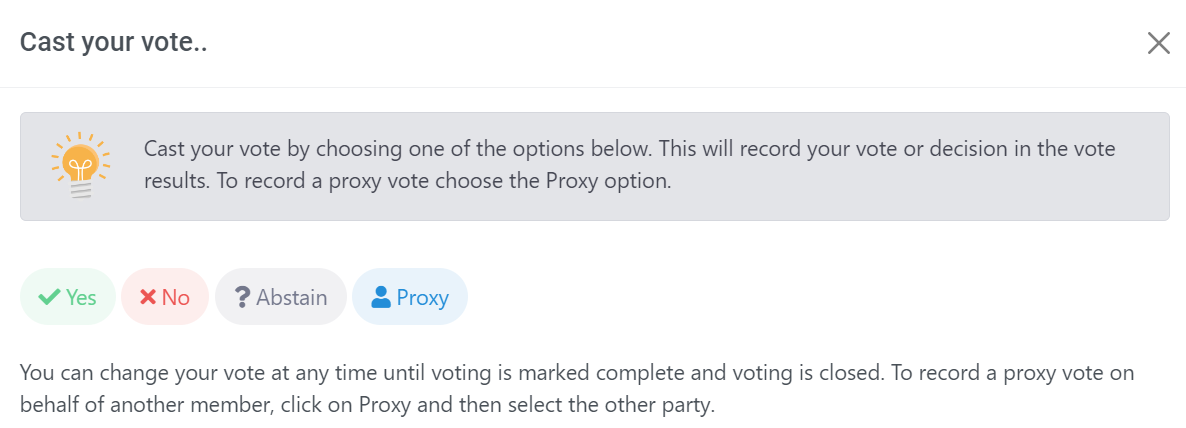Viewport: 1186px width, 428px height.
Task: Close the Cast your vote dialog
Action: (x=1158, y=43)
